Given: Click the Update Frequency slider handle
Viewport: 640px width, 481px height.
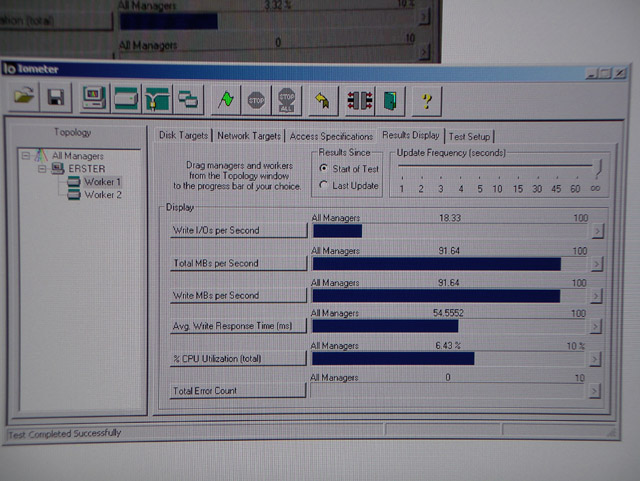Looking at the screenshot, I should (x=598, y=167).
